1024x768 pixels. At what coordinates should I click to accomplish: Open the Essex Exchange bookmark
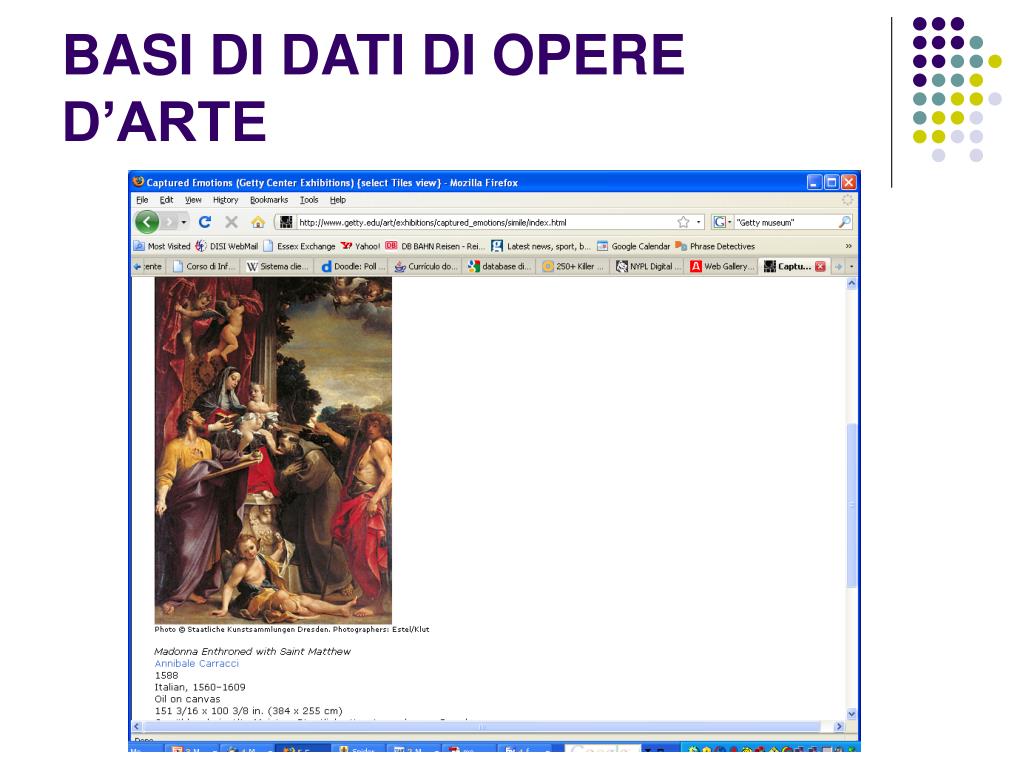(x=299, y=246)
